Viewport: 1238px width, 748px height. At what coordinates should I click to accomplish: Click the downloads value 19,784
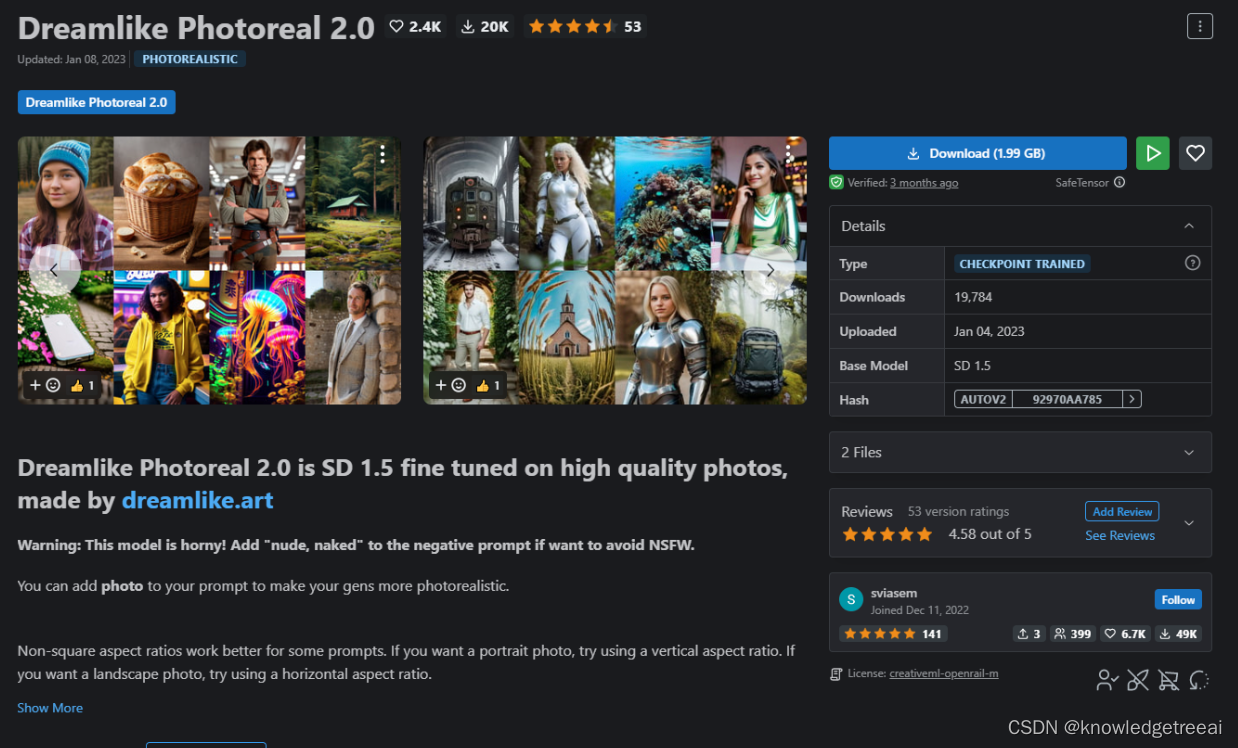click(x=971, y=297)
